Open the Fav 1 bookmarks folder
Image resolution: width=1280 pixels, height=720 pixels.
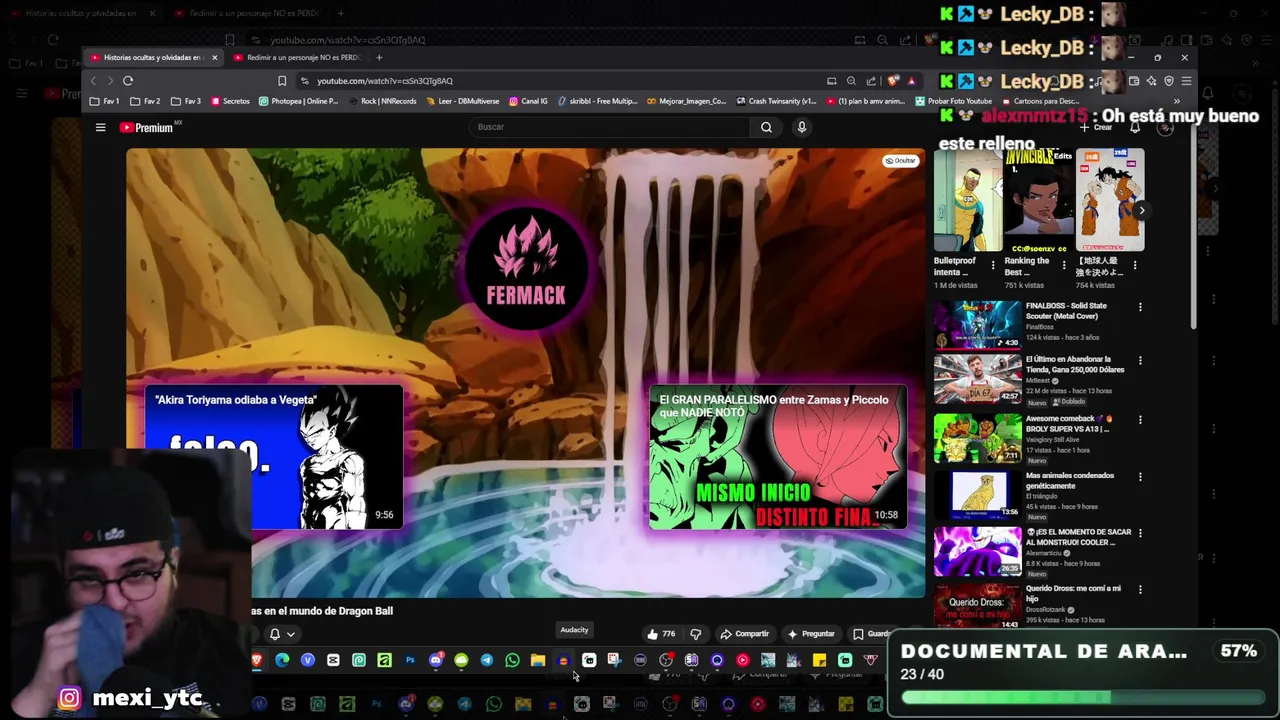[x=105, y=101]
